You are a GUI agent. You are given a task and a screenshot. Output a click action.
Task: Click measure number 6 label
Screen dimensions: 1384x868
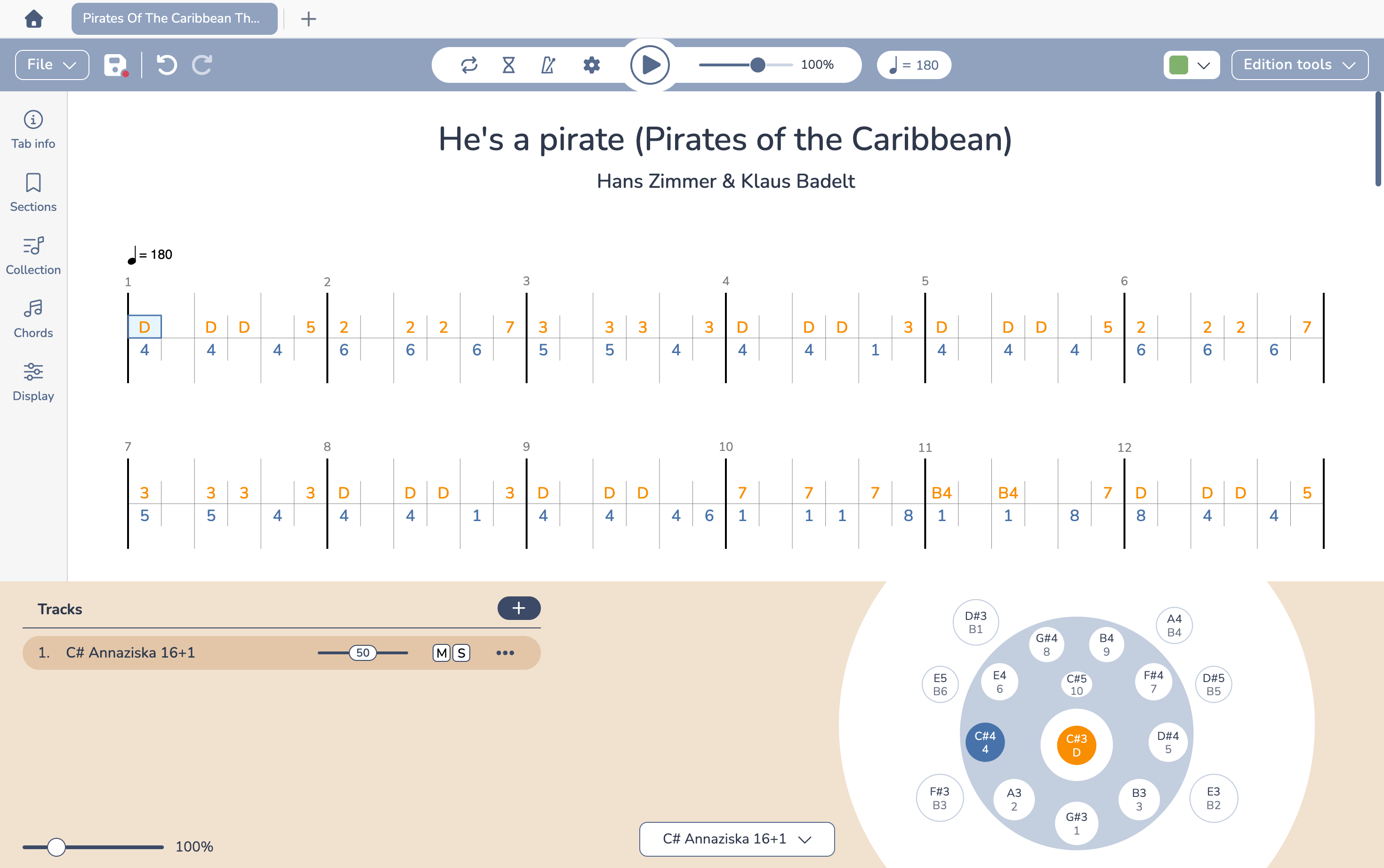(1124, 281)
